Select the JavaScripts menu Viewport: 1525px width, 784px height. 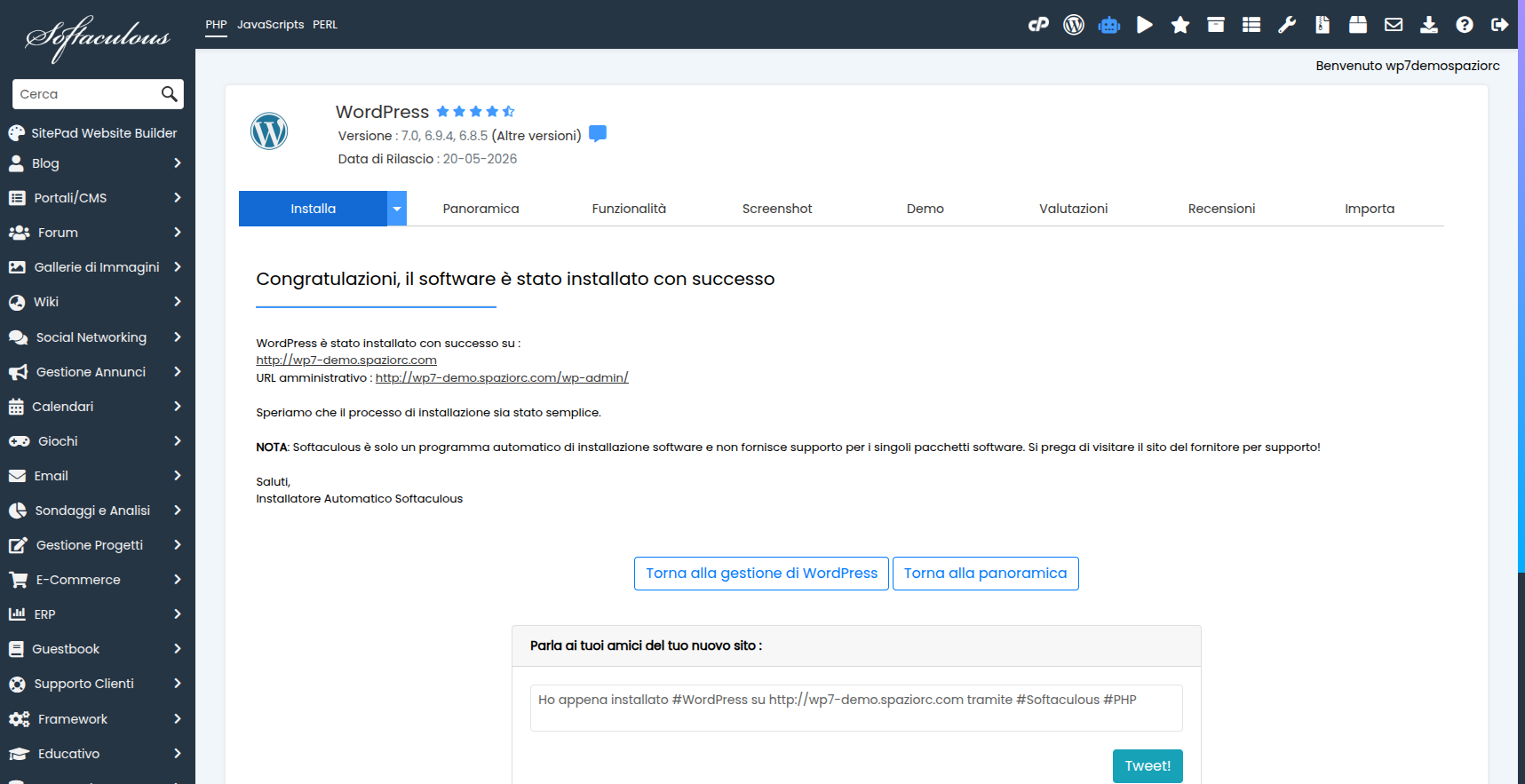pos(270,25)
